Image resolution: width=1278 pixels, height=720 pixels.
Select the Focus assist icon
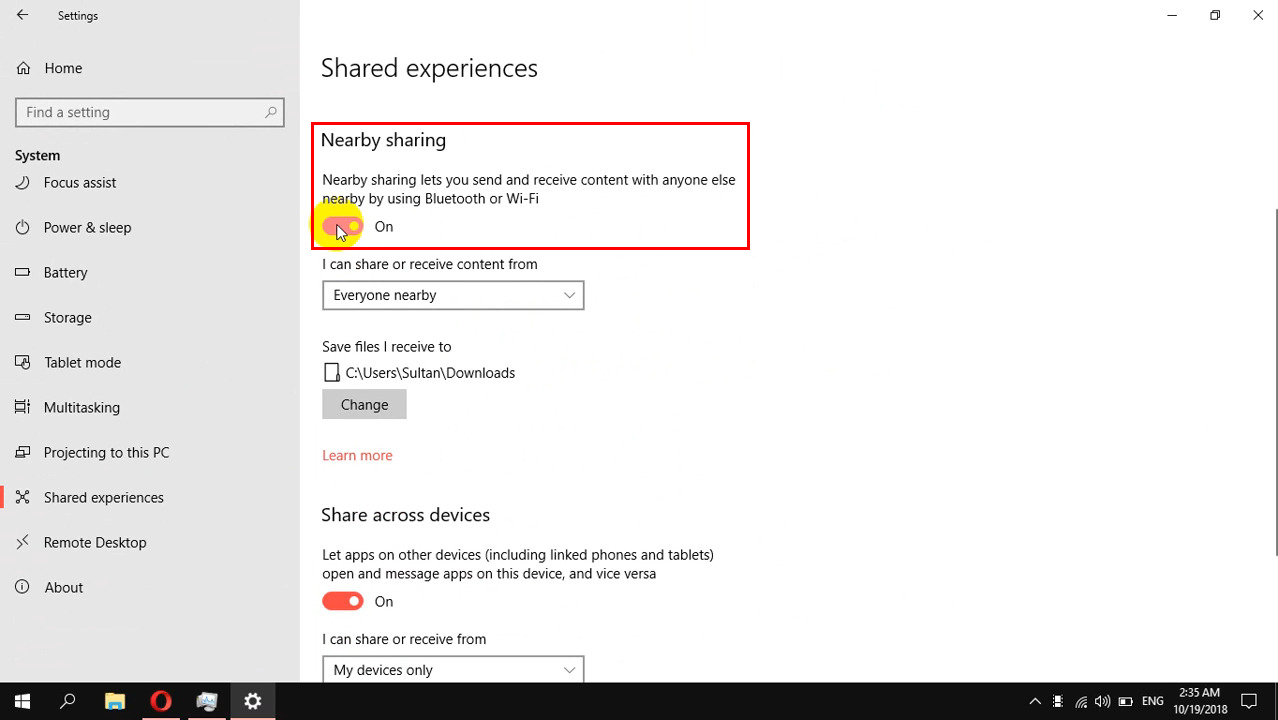coord(22,182)
